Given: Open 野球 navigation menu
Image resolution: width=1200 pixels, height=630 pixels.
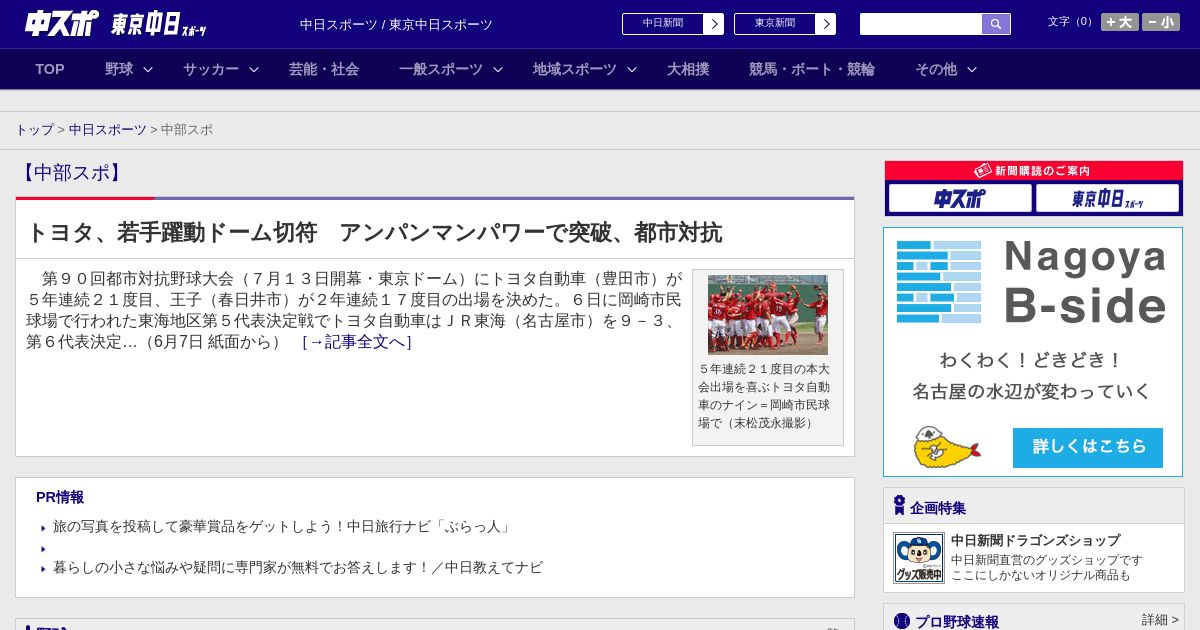Looking at the screenshot, I should tap(119, 69).
